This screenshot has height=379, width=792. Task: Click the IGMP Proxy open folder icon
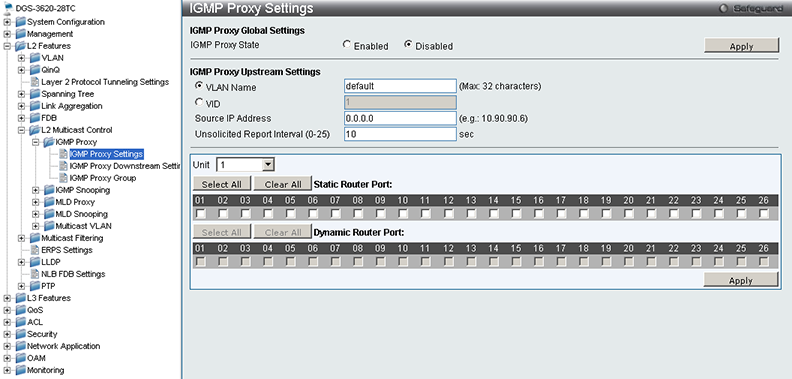[x=48, y=142]
